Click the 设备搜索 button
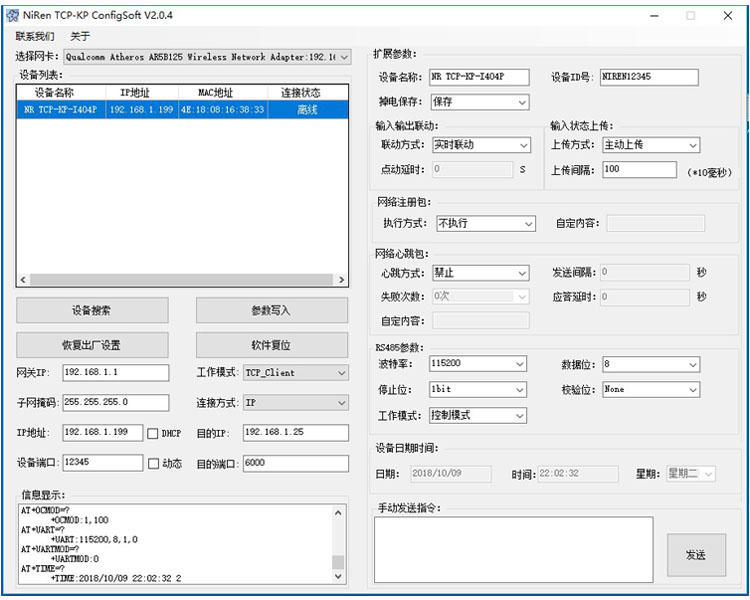Image resolution: width=750 pixels, height=600 pixels. (92, 311)
